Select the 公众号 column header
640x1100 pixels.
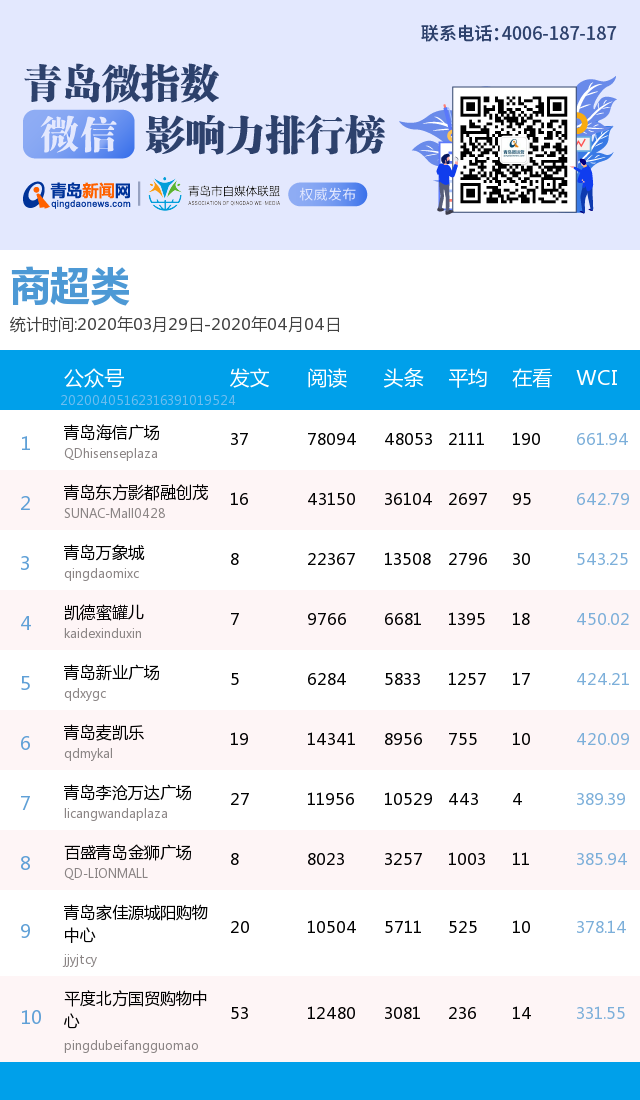pyautogui.click(x=94, y=378)
